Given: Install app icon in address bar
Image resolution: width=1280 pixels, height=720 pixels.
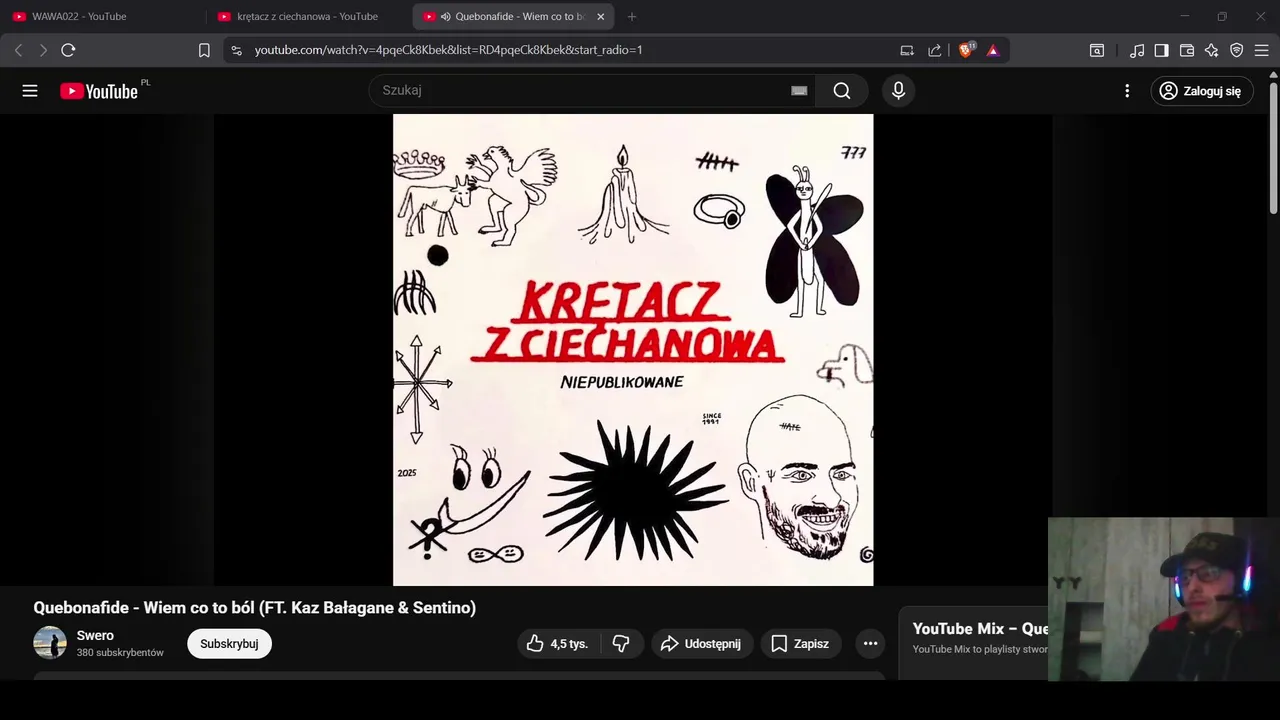Looking at the screenshot, I should point(907,50).
